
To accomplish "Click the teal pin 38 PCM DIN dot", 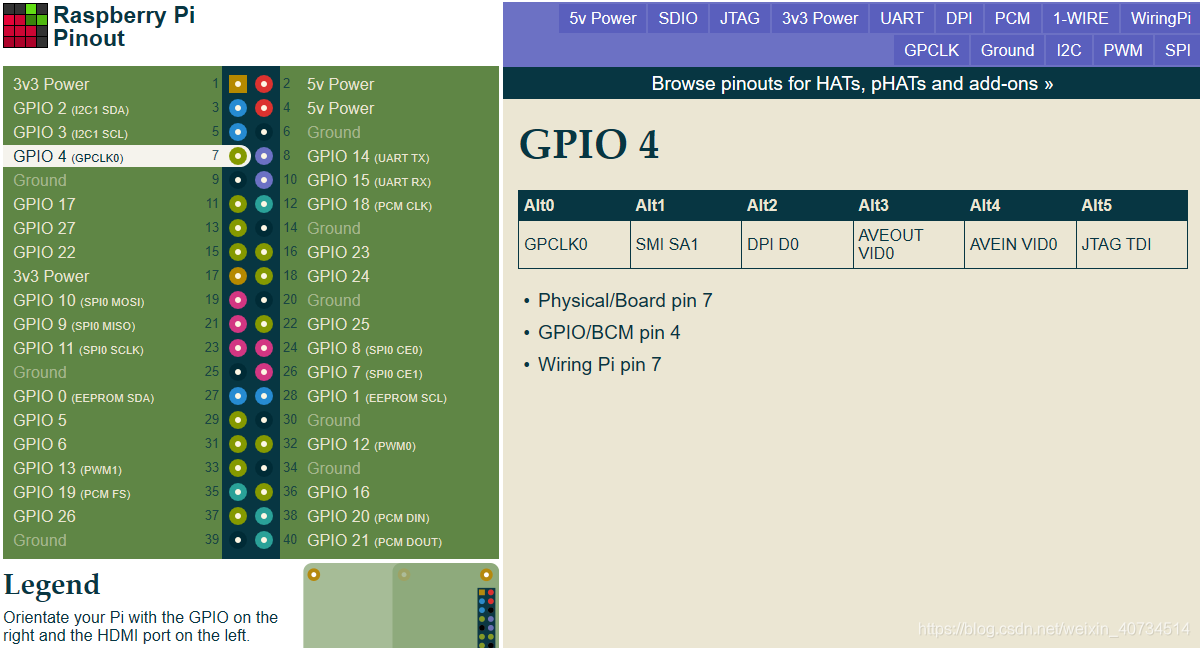I will coord(264,516).
